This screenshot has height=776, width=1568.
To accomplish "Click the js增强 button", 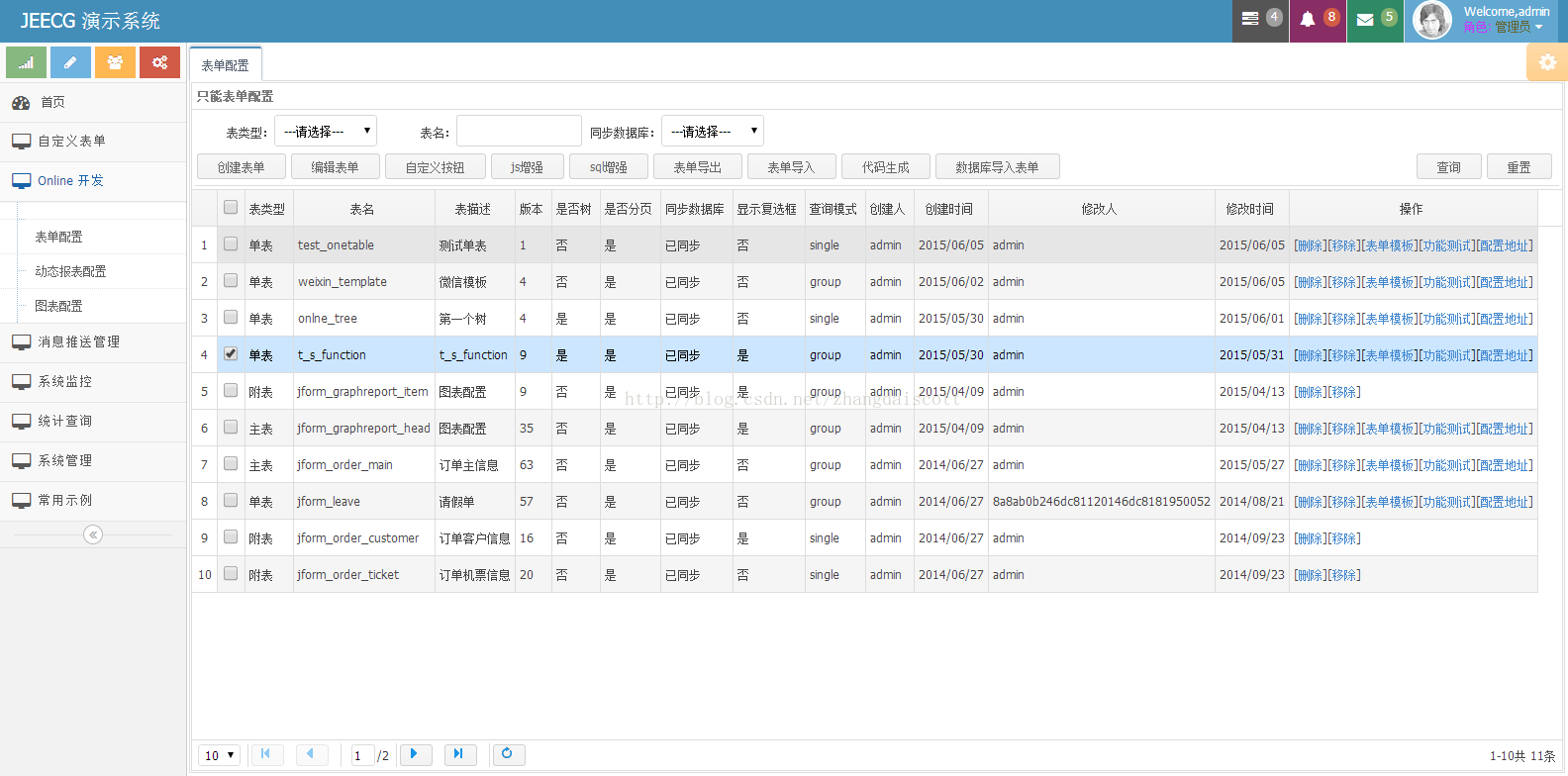I will click(527, 167).
